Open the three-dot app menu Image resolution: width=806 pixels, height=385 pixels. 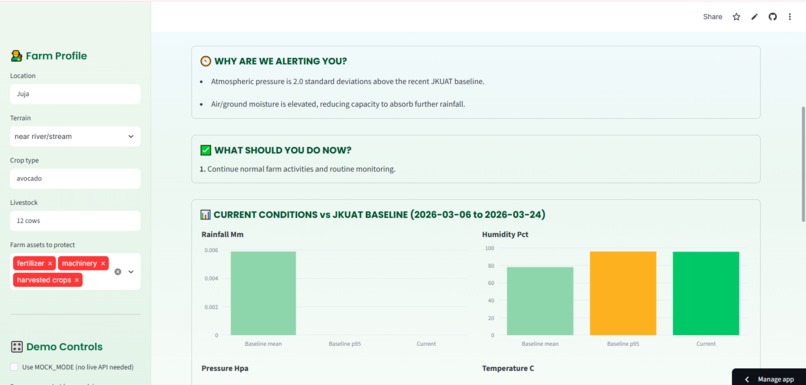pos(790,17)
